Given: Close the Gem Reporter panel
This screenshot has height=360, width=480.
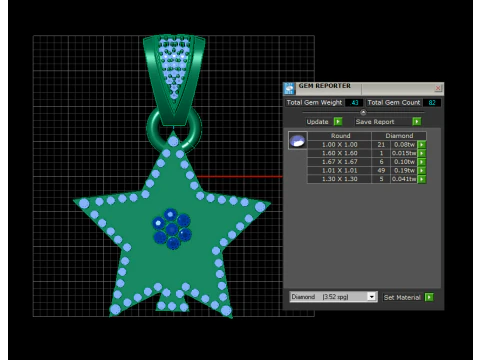Looking at the screenshot, I should tap(438, 88).
